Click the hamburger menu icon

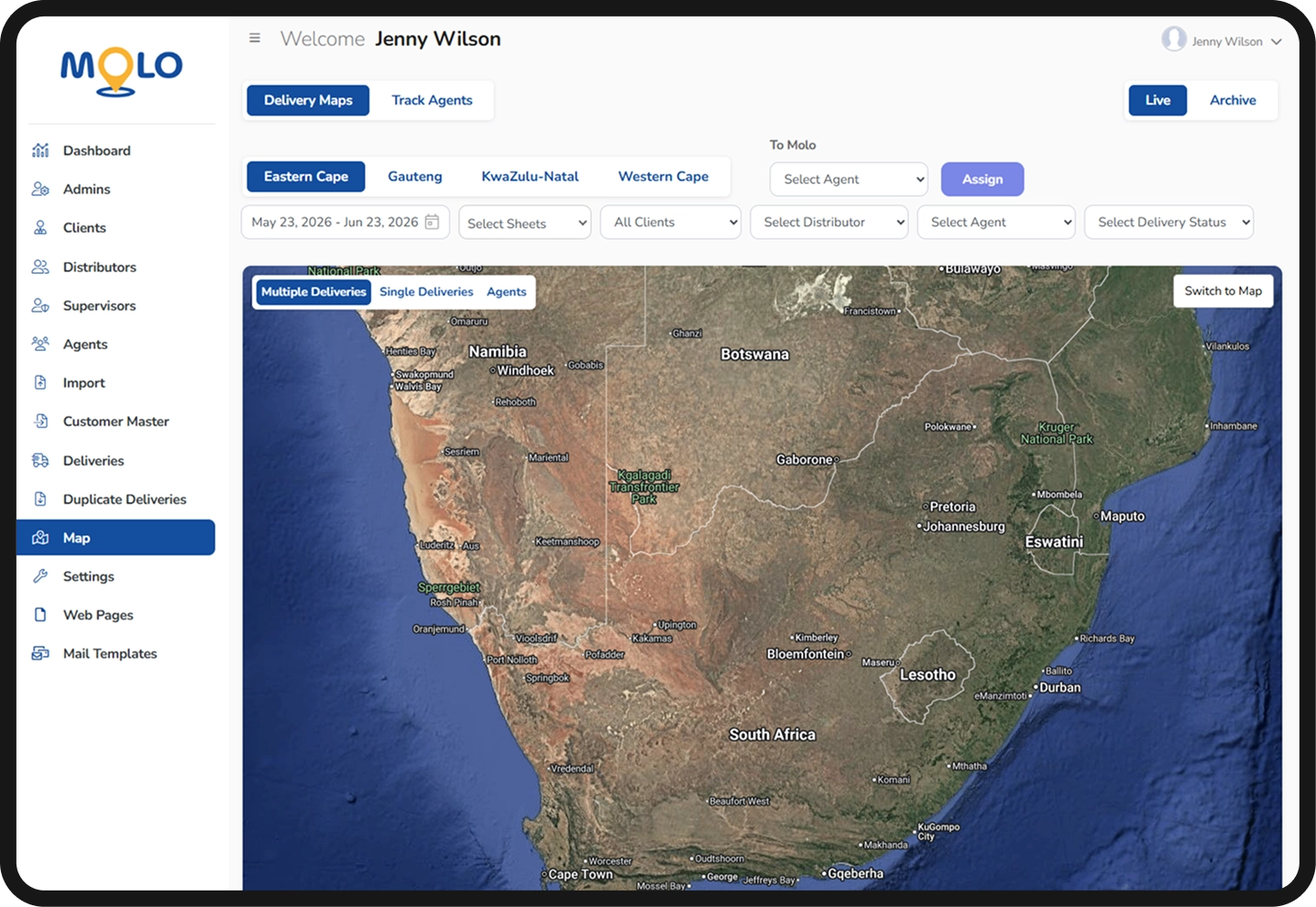[255, 38]
